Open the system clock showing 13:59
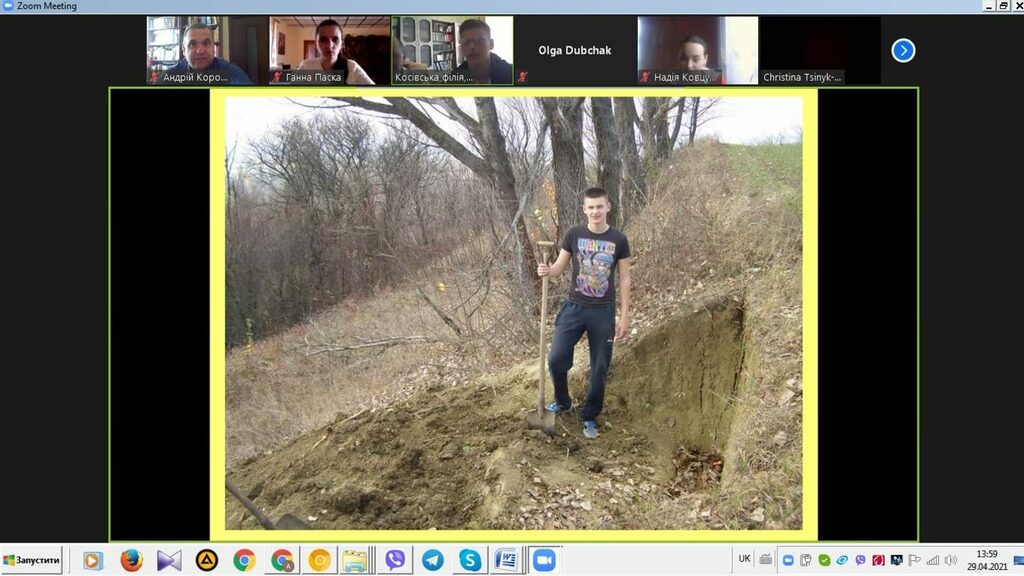This screenshot has height=576, width=1024. pyautogui.click(x=986, y=560)
